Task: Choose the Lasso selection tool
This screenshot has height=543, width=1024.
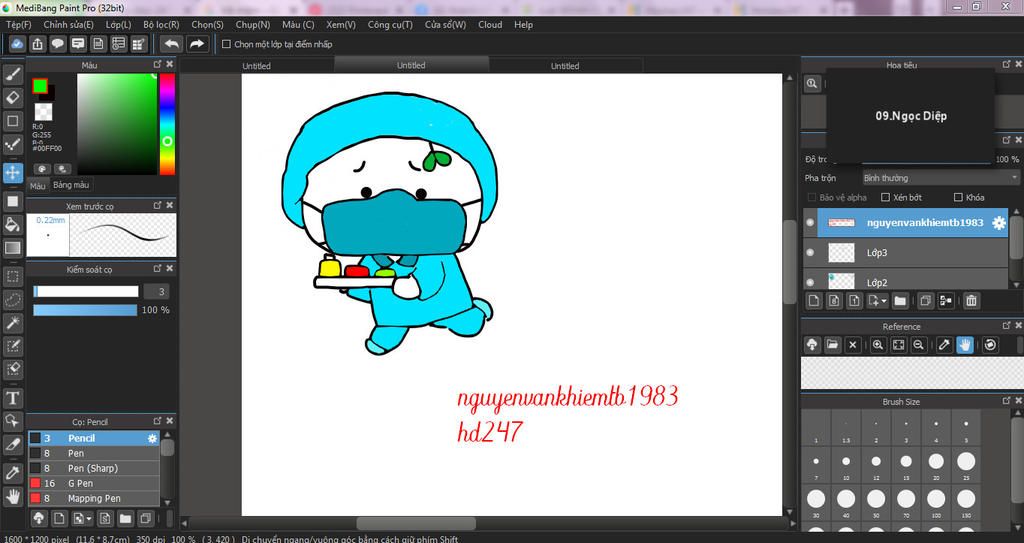Action: 12,299
